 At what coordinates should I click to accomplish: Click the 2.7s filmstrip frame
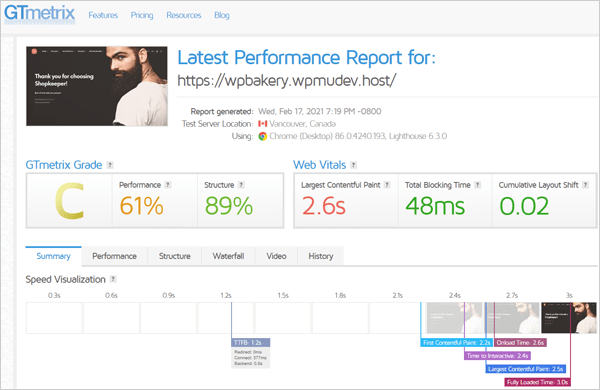[512, 318]
